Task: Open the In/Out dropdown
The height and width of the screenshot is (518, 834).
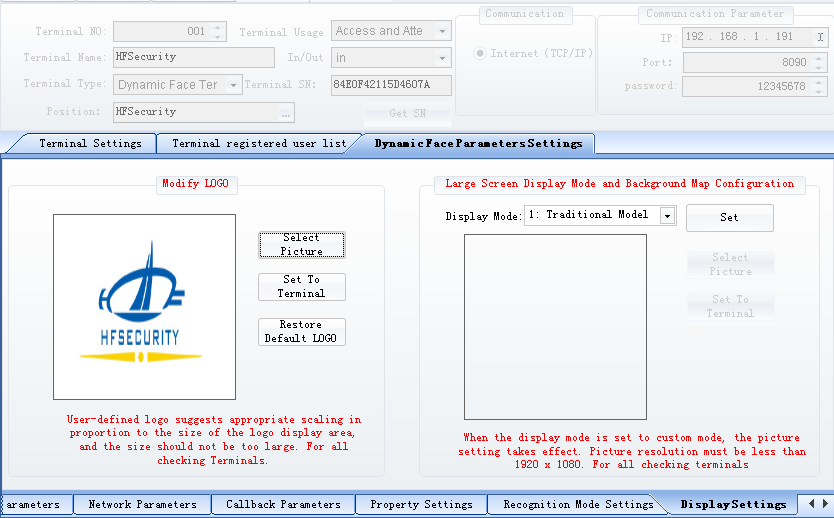Action: pos(442,59)
